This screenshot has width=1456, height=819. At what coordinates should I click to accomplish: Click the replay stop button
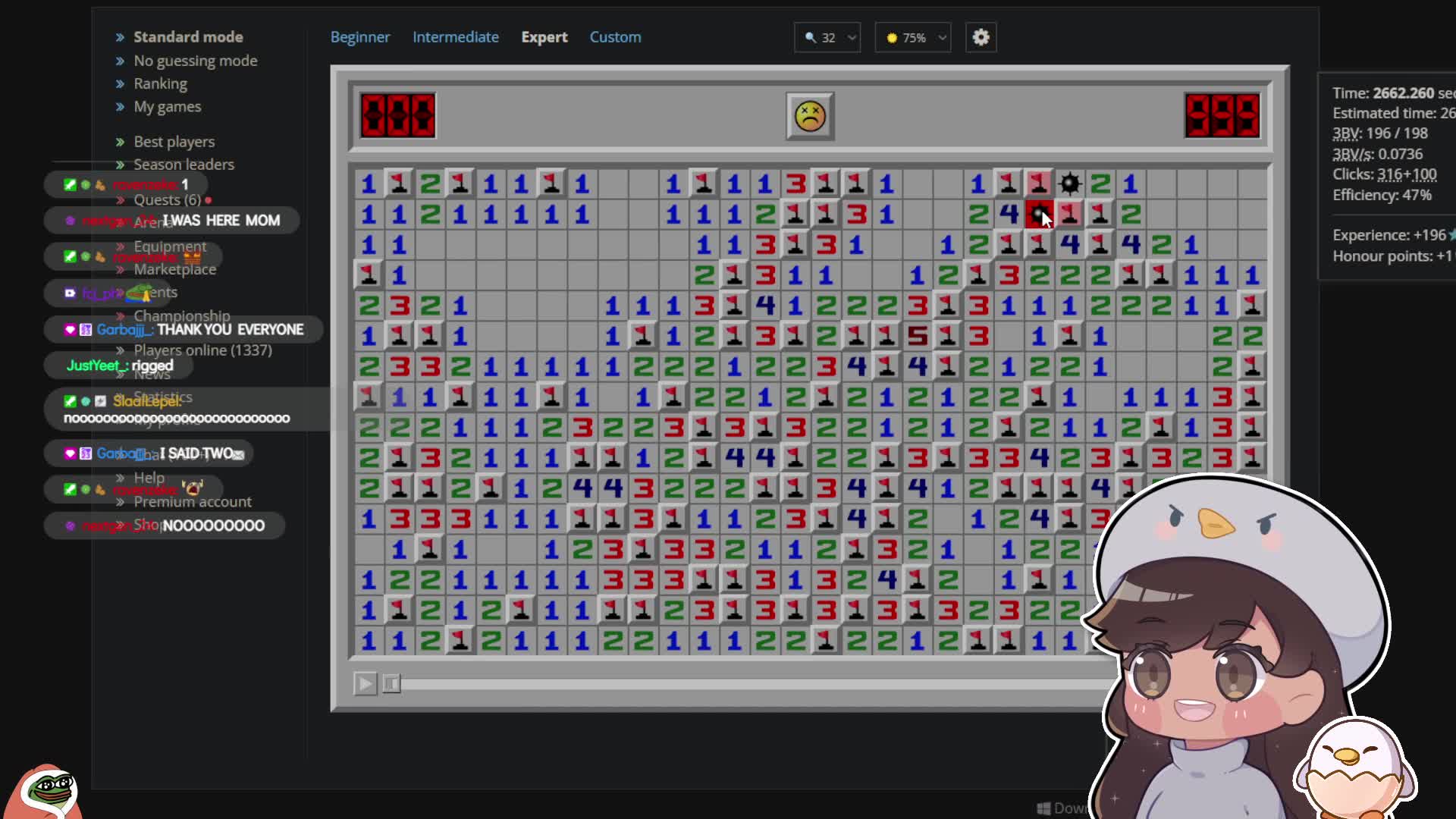(391, 684)
